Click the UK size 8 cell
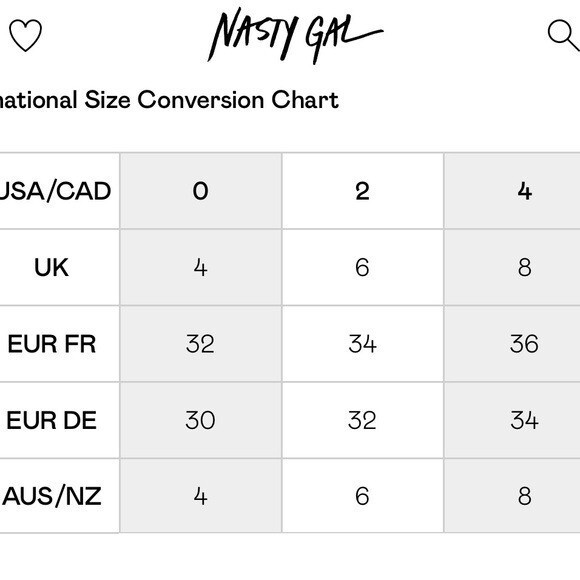Screen dimensions: 580x580 click(x=512, y=267)
